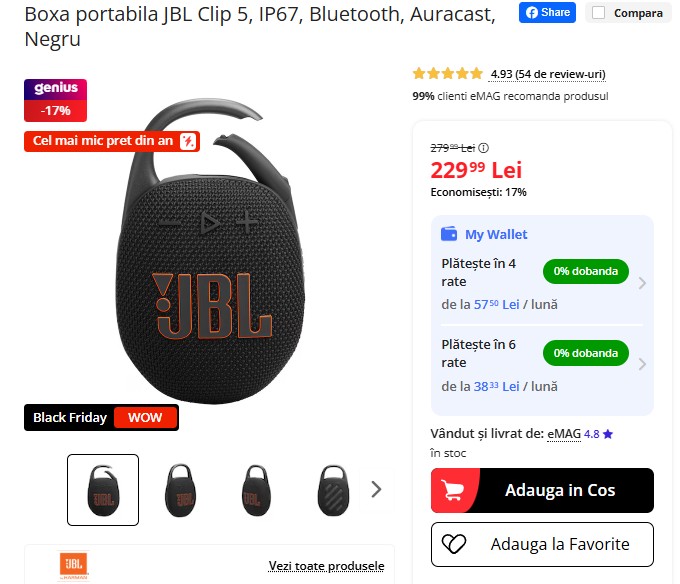Add the speaker with Adauga in Cos

point(542,490)
